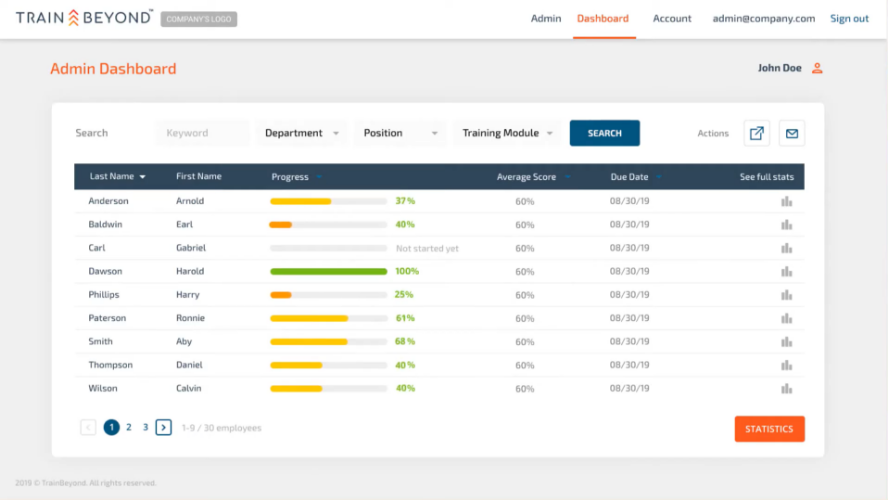The height and width of the screenshot is (500, 890).
Task: Click the Sign out link
Action: [849, 18]
